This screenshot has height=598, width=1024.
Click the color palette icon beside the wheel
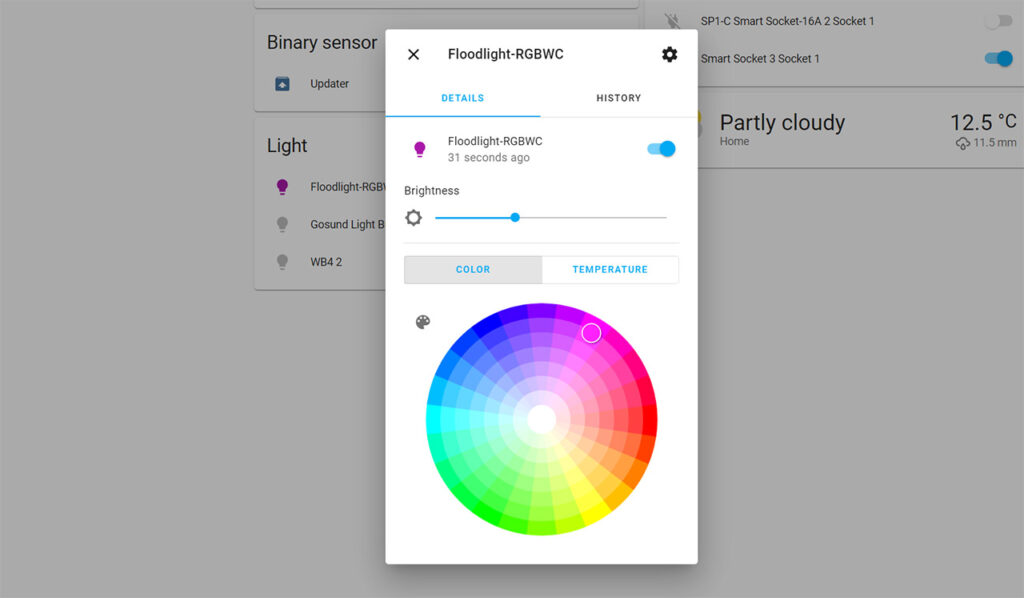[422, 322]
